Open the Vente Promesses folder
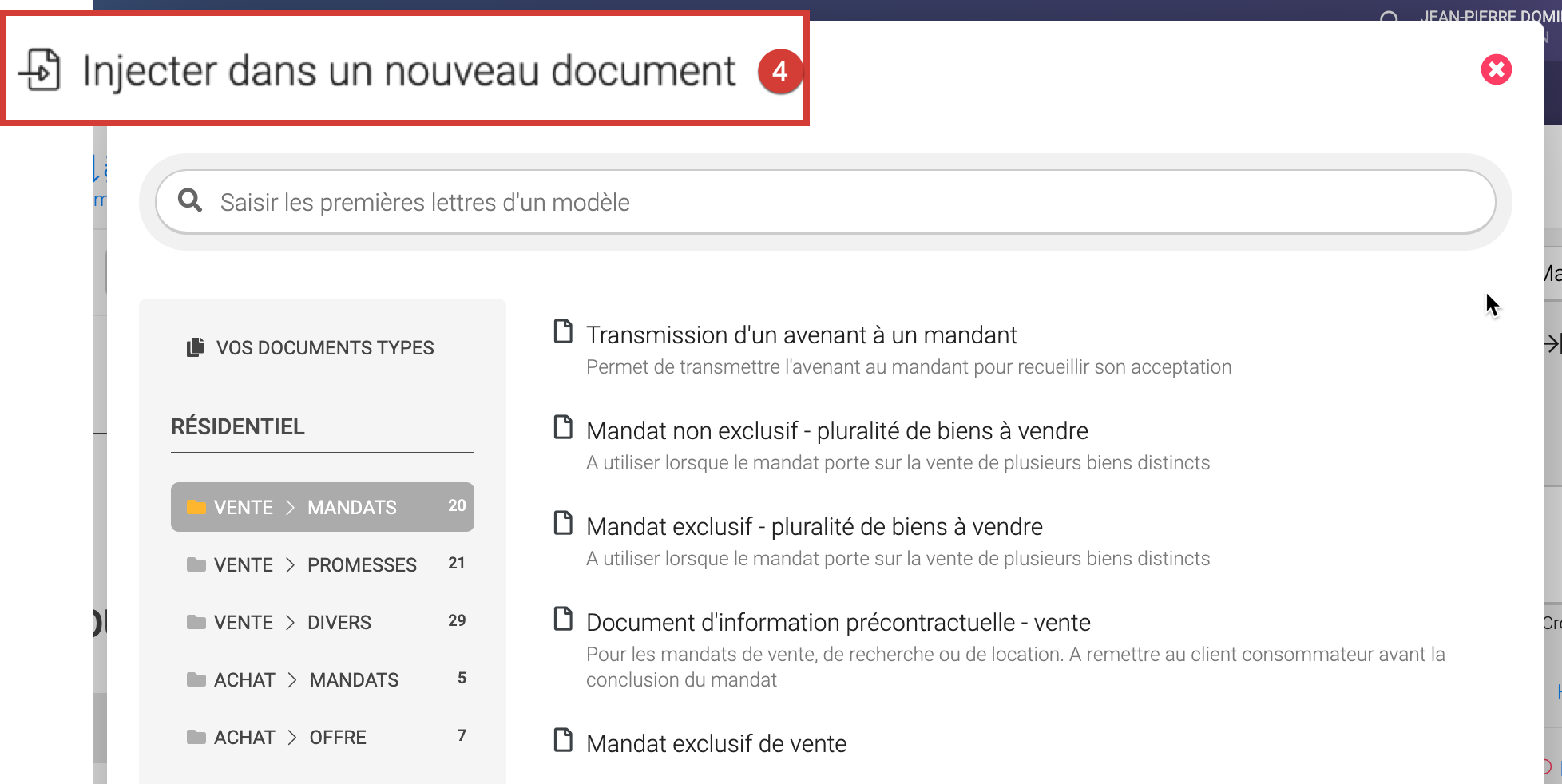1562x784 pixels. [x=322, y=564]
